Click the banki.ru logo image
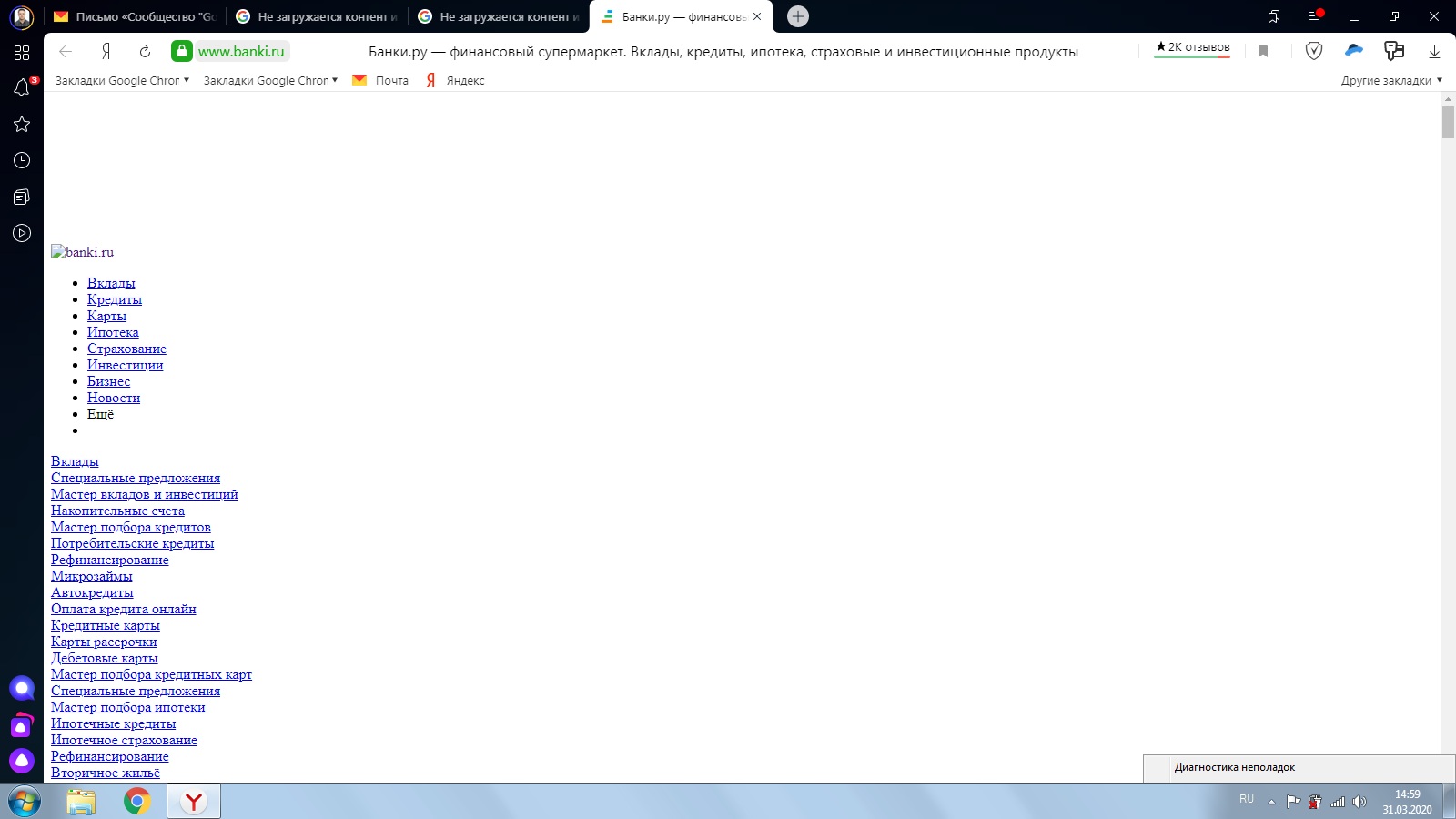 coord(83,252)
